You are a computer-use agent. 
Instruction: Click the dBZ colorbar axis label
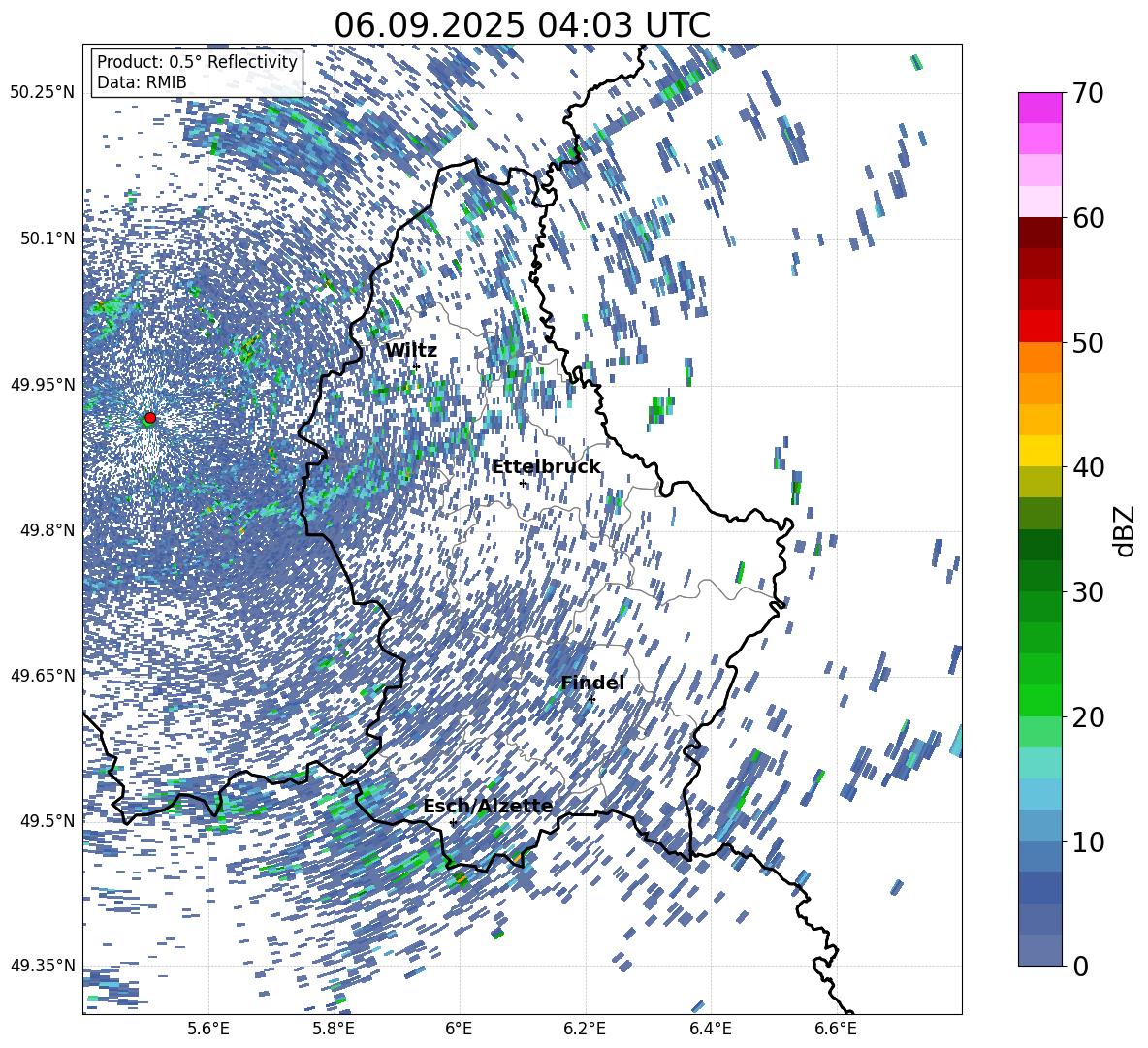point(1124,530)
